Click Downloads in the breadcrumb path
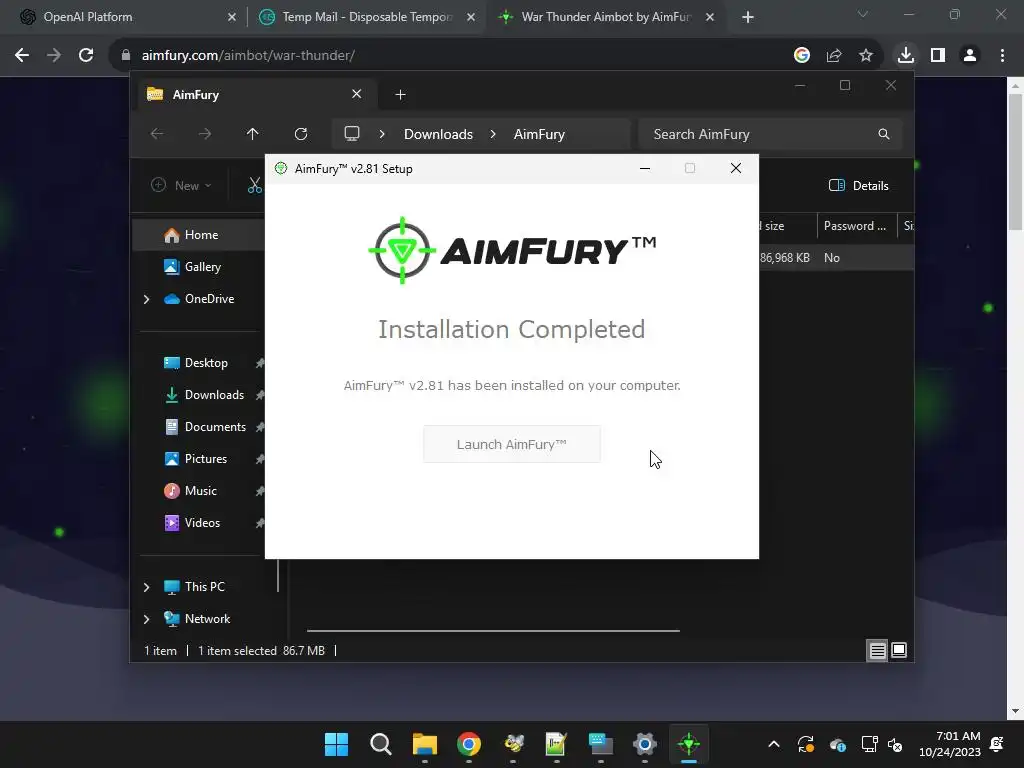The width and height of the screenshot is (1024, 768). (438, 134)
